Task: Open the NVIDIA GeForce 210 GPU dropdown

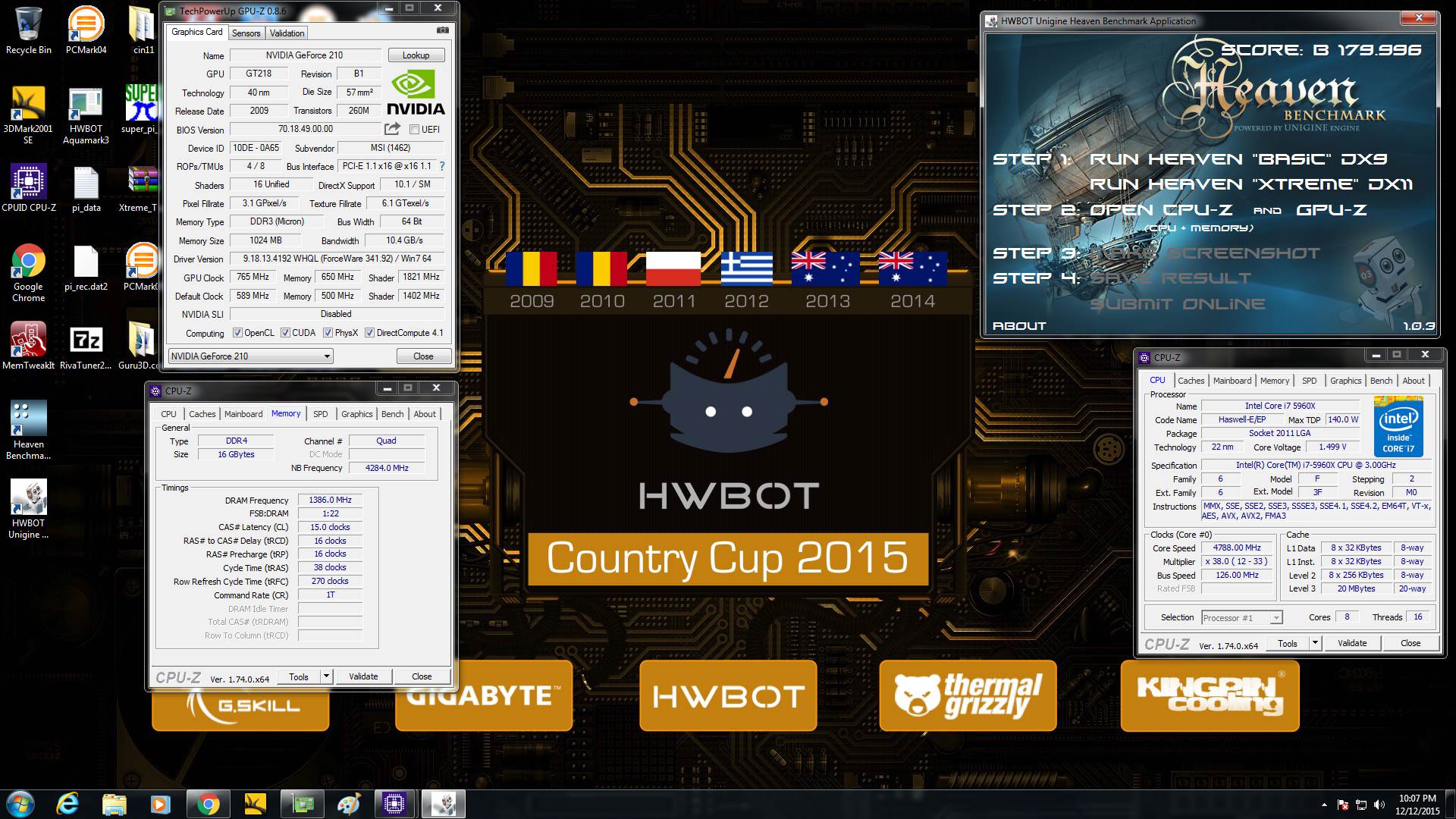Action: [251, 356]
